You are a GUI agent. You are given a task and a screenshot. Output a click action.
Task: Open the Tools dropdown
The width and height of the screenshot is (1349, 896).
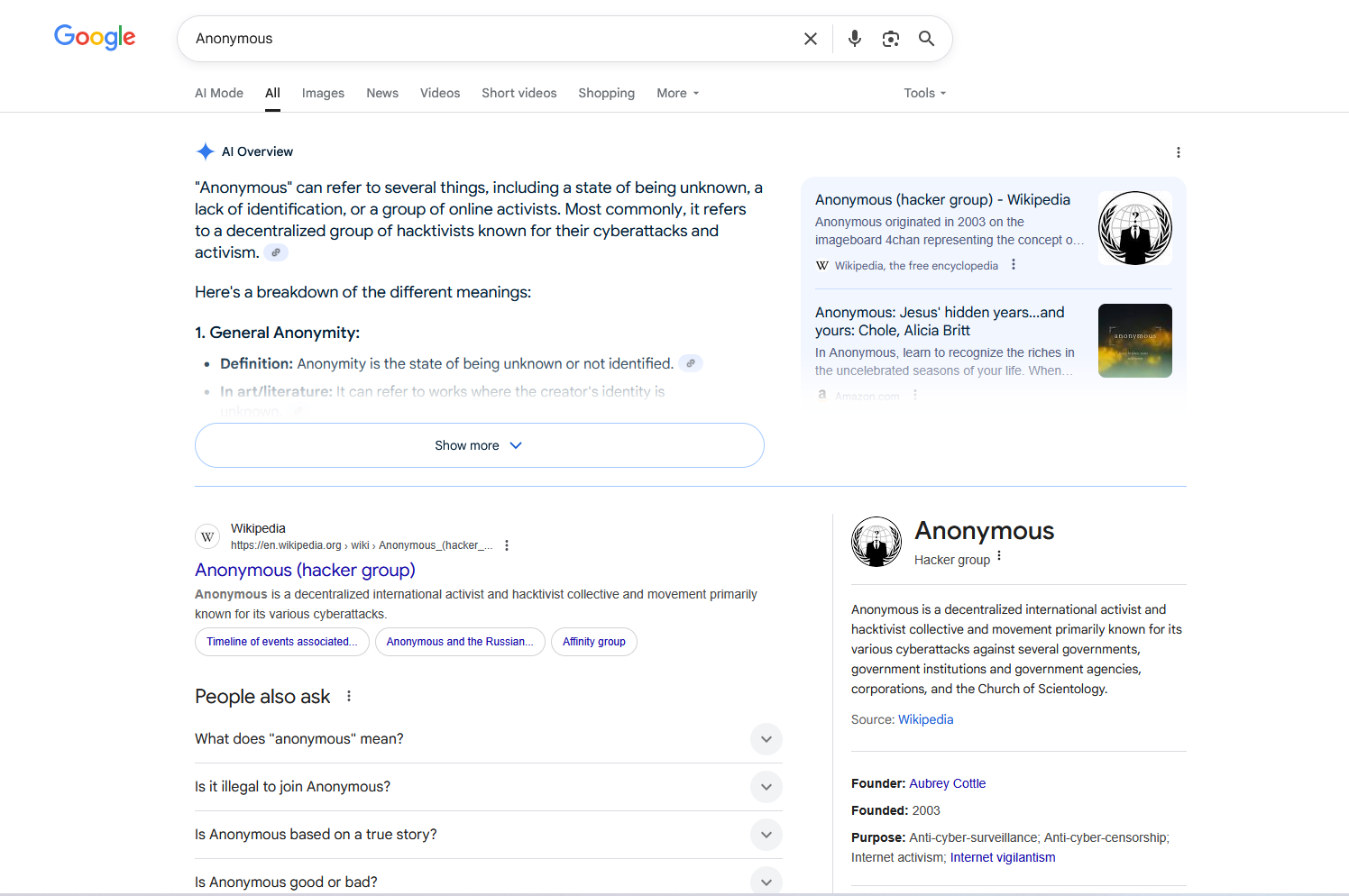925,93
